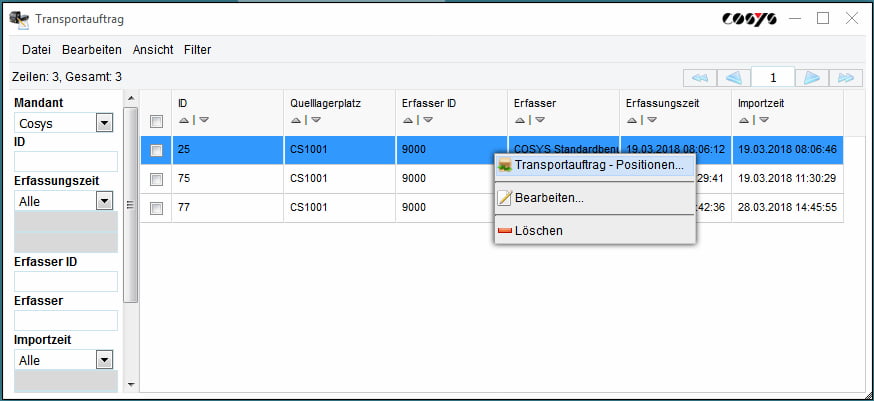Open the Mandant dropdown showing Cosys
874x401 pixels.
104,123
